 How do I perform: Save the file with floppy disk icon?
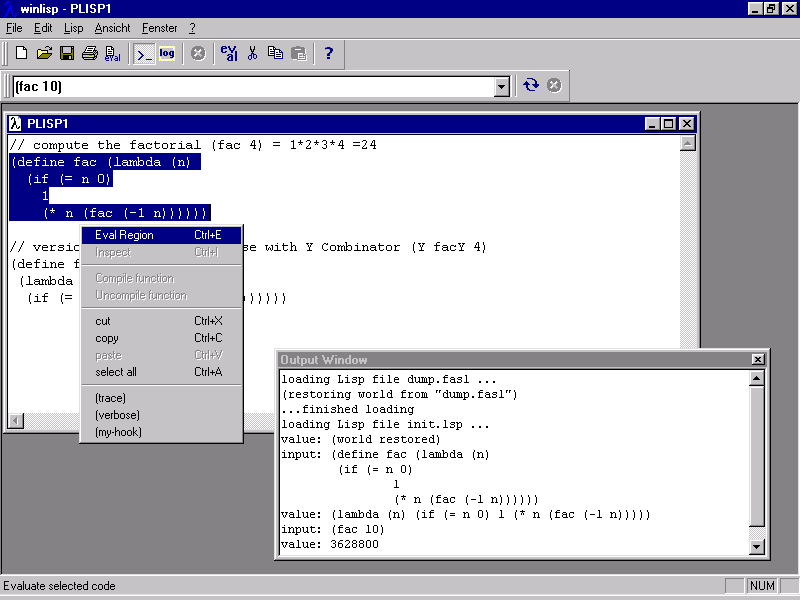pos(67,53)
